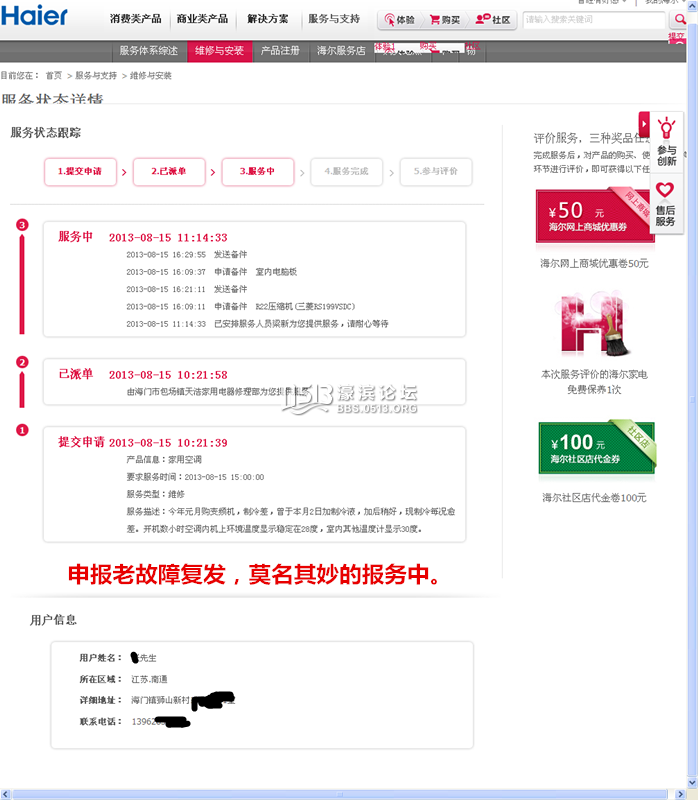Click step 2.已派单 button
The width and height of the screenshot is (698, 800).
pos(169,172)
